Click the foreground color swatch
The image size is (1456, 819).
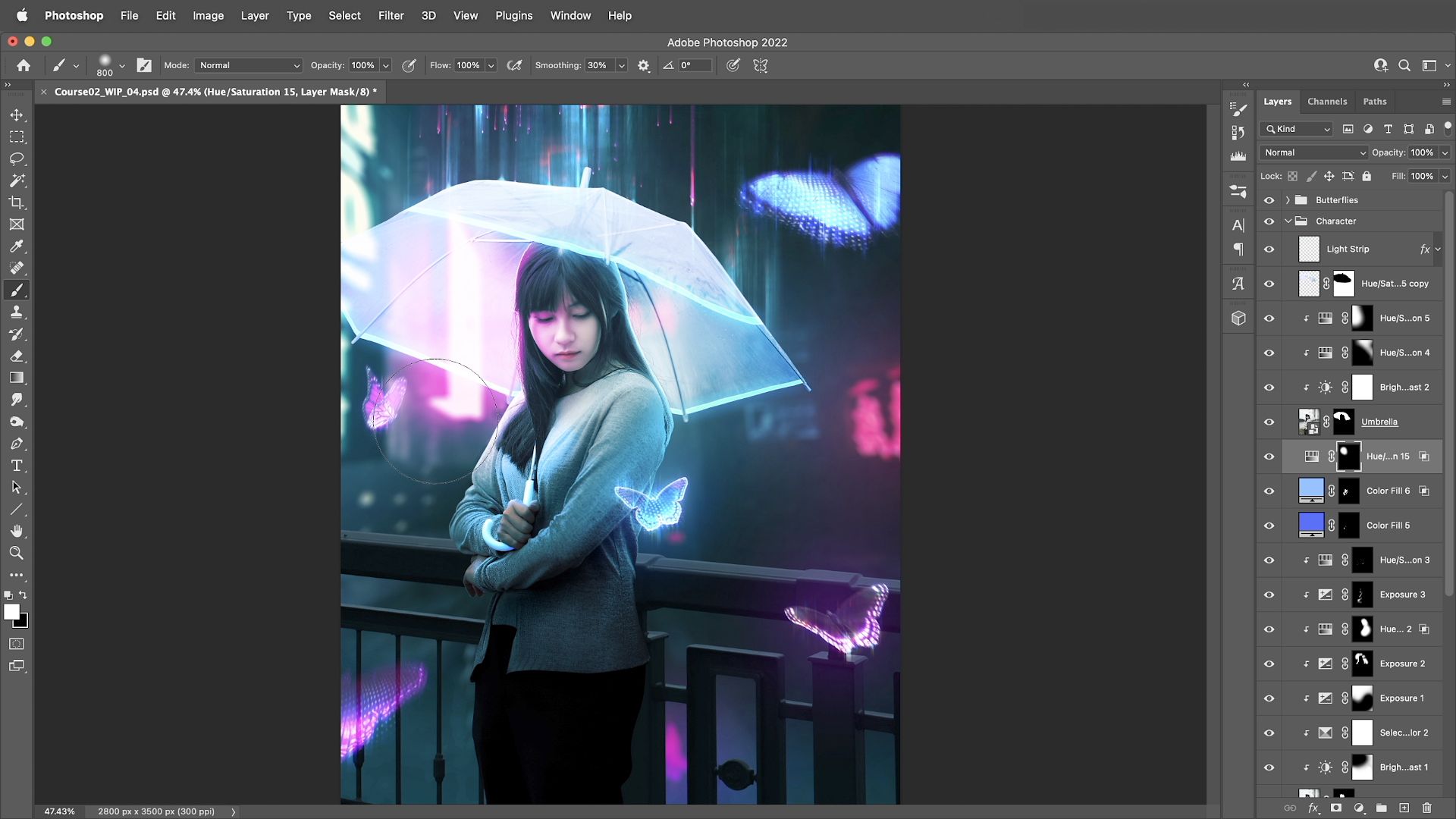coord(11,612)
